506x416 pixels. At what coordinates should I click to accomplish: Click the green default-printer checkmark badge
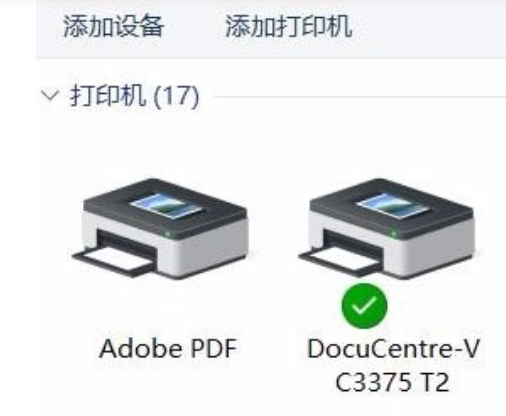coord(364,306)
